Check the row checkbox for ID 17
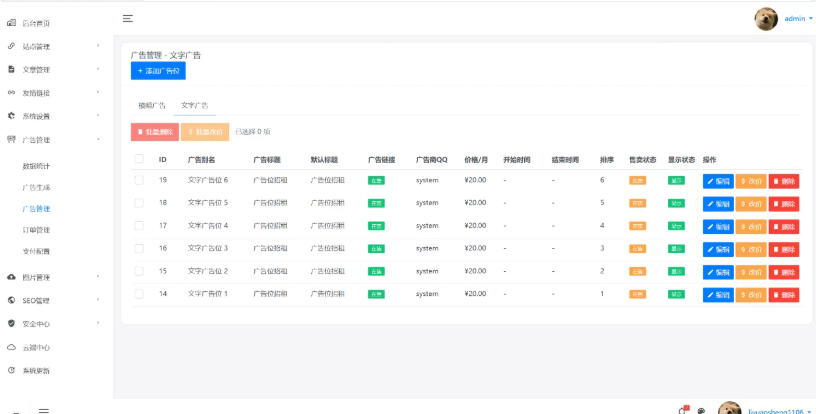Viewport: 816px width, 414px height. [139, 226]
